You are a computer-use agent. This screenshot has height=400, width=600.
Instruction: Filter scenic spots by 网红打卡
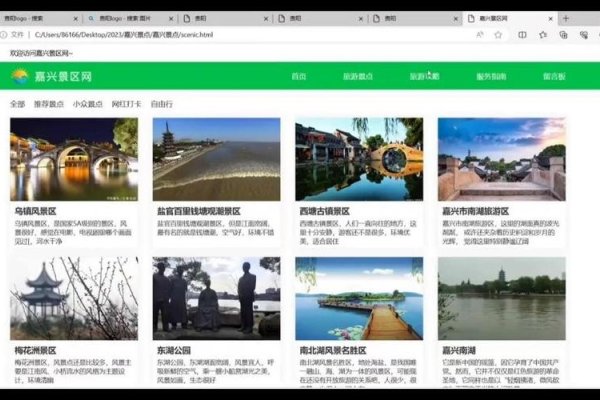(126, 104)
